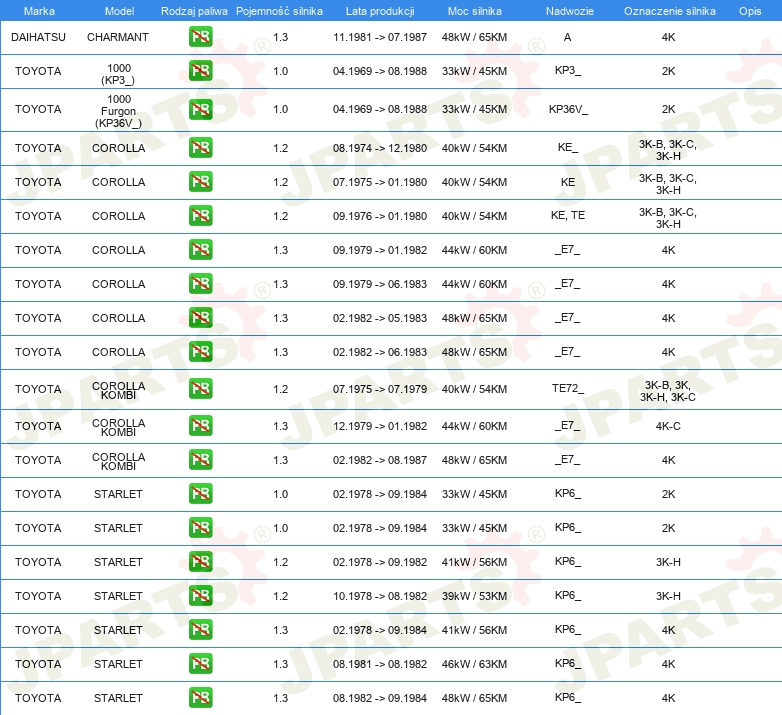The image size is (782, 715).
Task: Select the Pojemność silnika column header
Action: pyautogui.click(x=279, y=10)
